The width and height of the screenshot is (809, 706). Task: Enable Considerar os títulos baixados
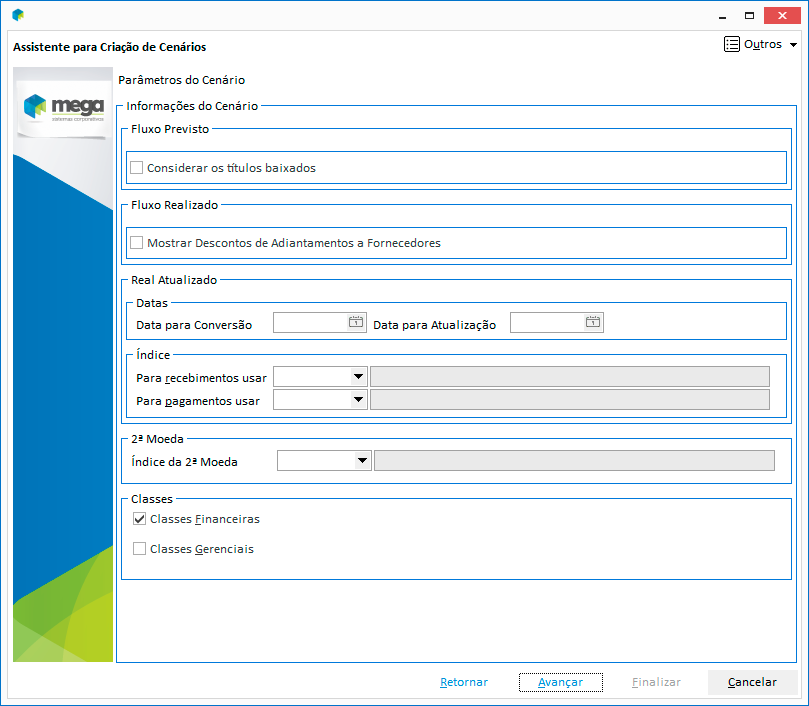point(137,168)
